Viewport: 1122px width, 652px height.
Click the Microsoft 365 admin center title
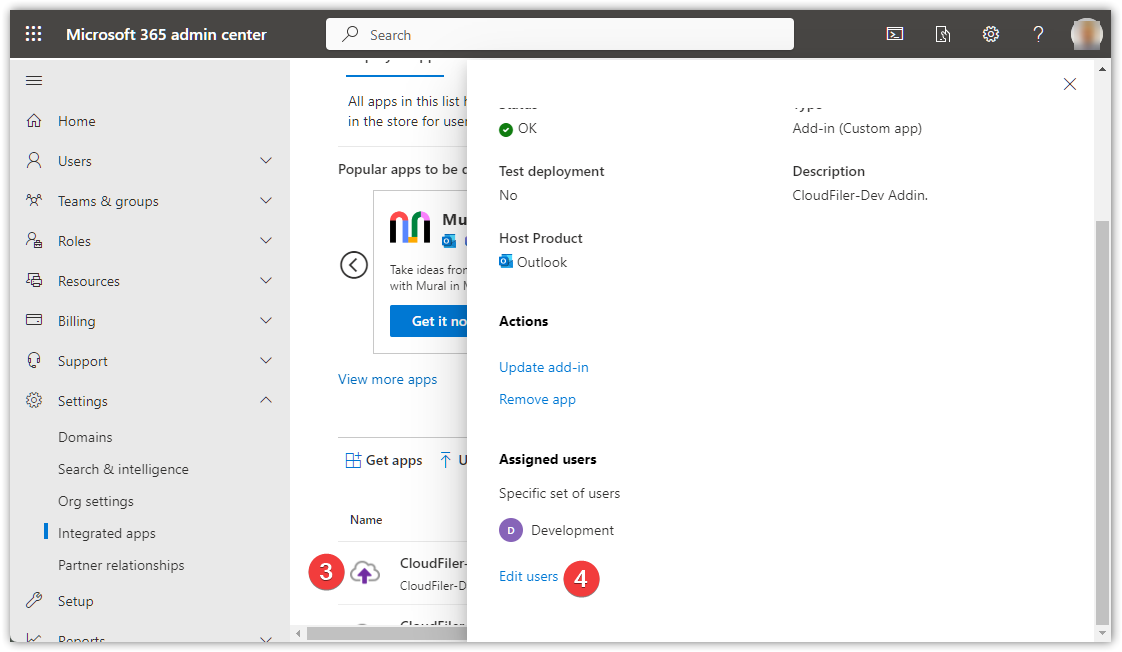click(x=166, y=34)
